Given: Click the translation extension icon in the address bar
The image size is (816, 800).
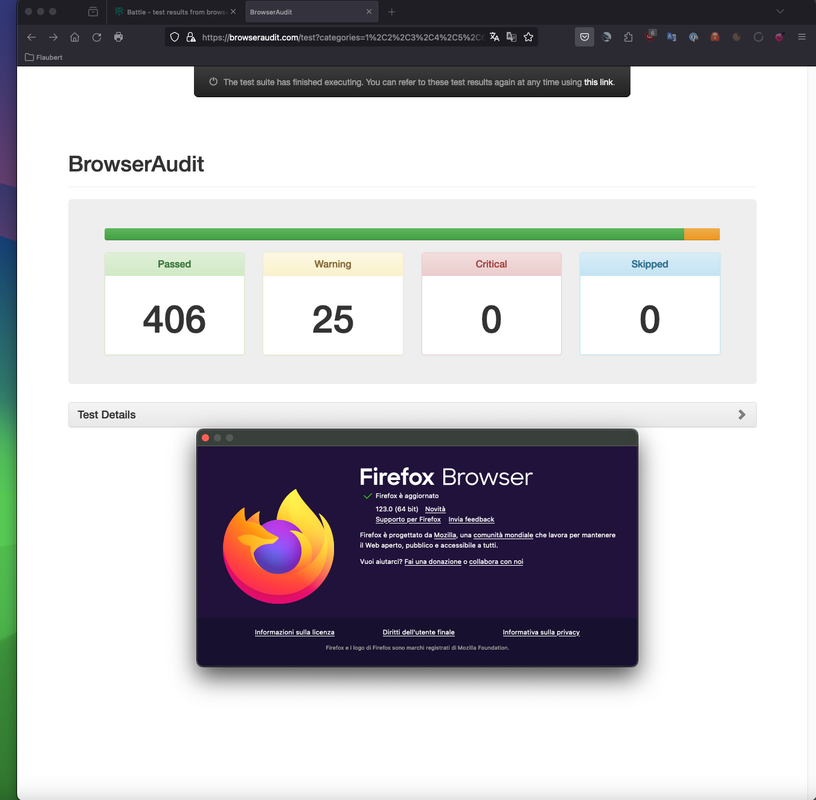Looking at the screenshot, I should pyautogui.click(x=512, y=37).
